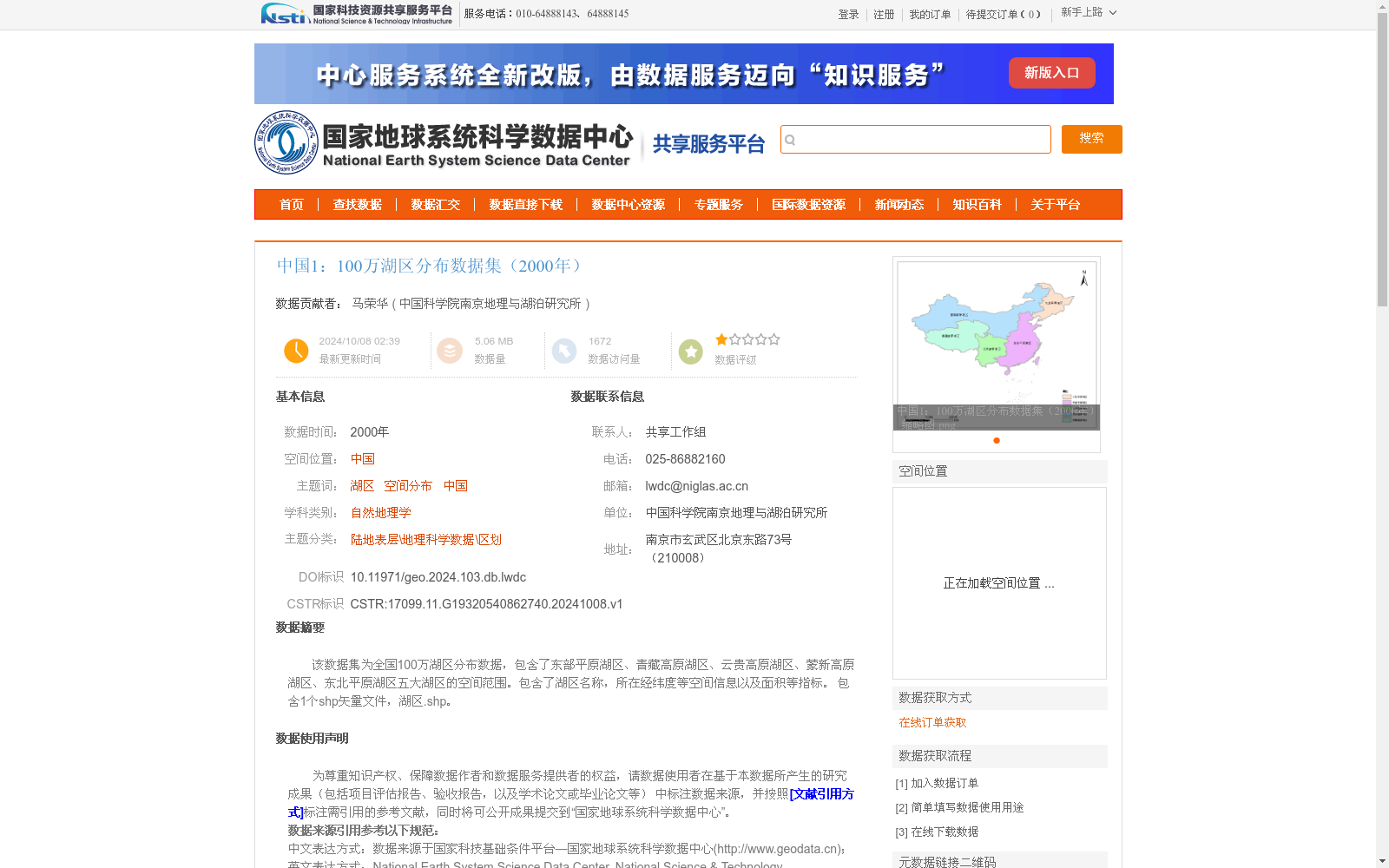Open the 首页 menu item
The image size is (1389, 868).
pos(292,205)
